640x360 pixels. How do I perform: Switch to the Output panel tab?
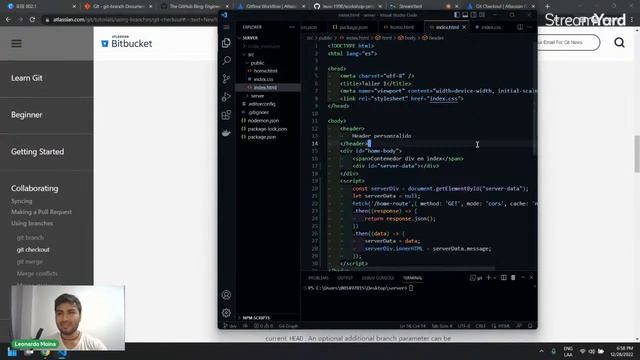345,278
